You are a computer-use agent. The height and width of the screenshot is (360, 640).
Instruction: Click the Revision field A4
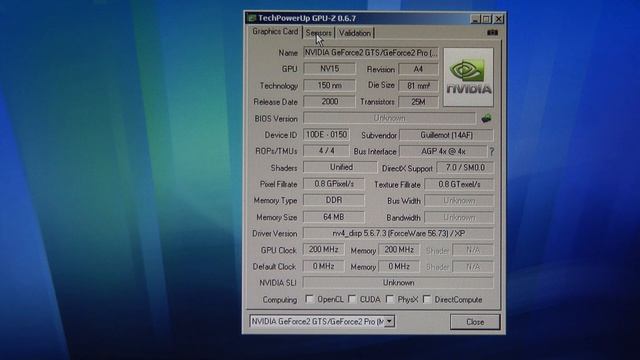coord(418,69)
